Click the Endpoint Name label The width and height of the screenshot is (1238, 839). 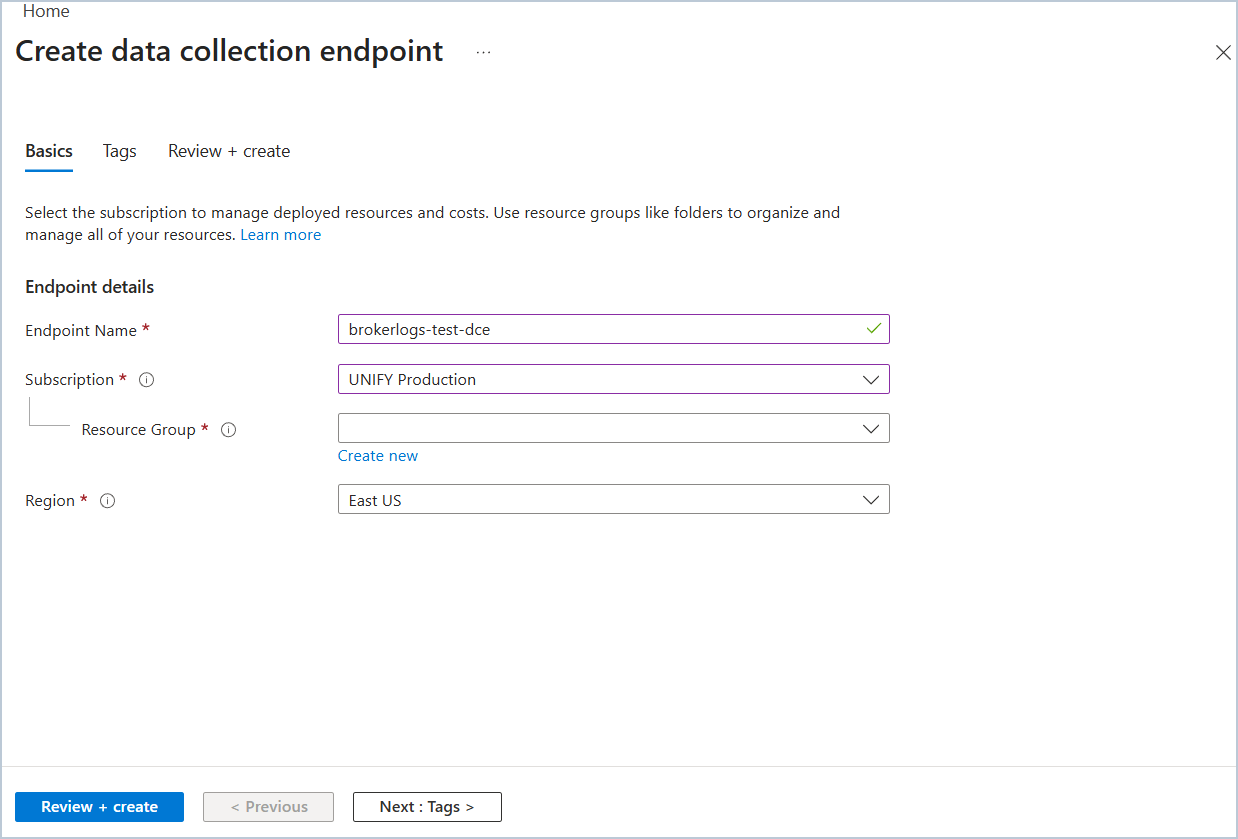tap(81, 330)
